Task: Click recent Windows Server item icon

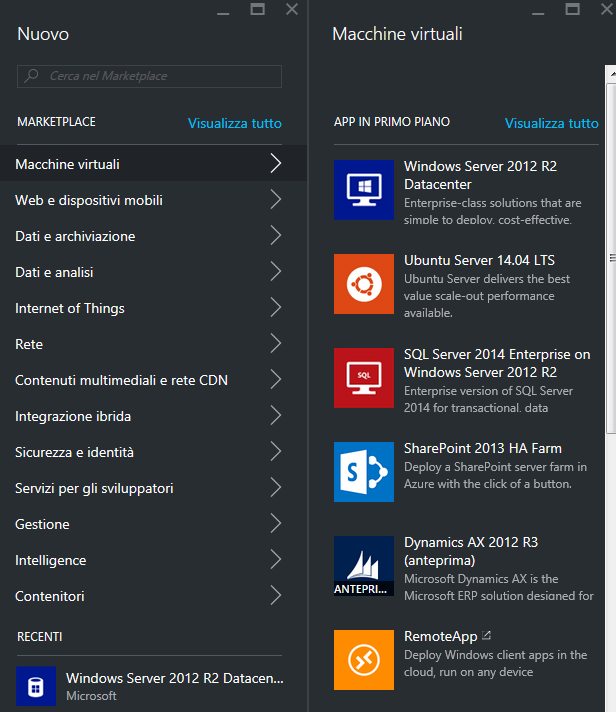Action: (35, 686)
